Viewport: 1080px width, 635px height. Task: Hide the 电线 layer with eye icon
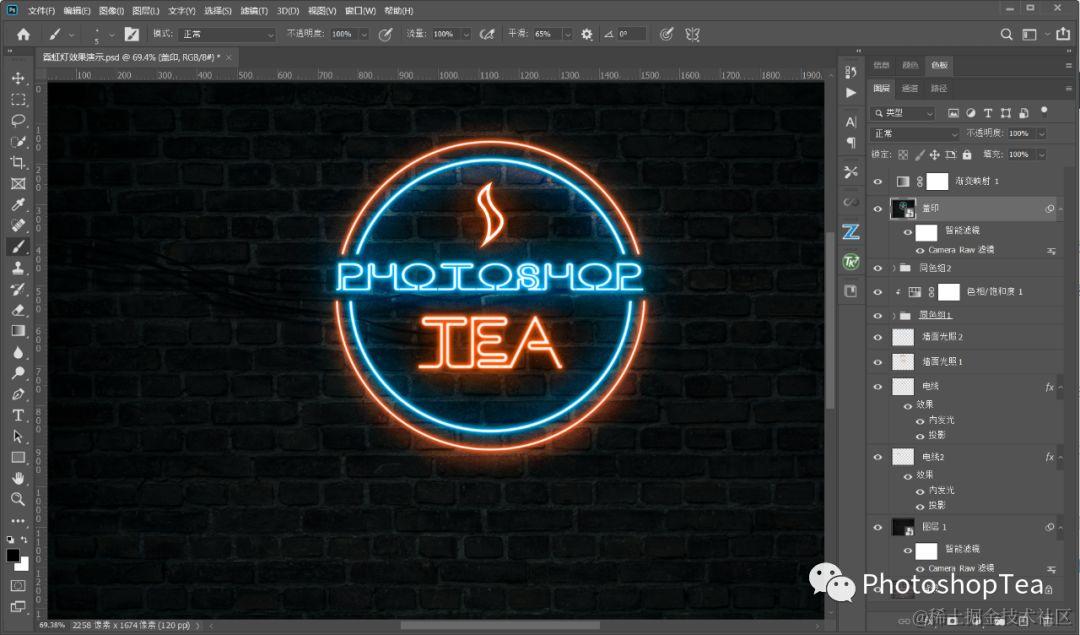(878, 387)
